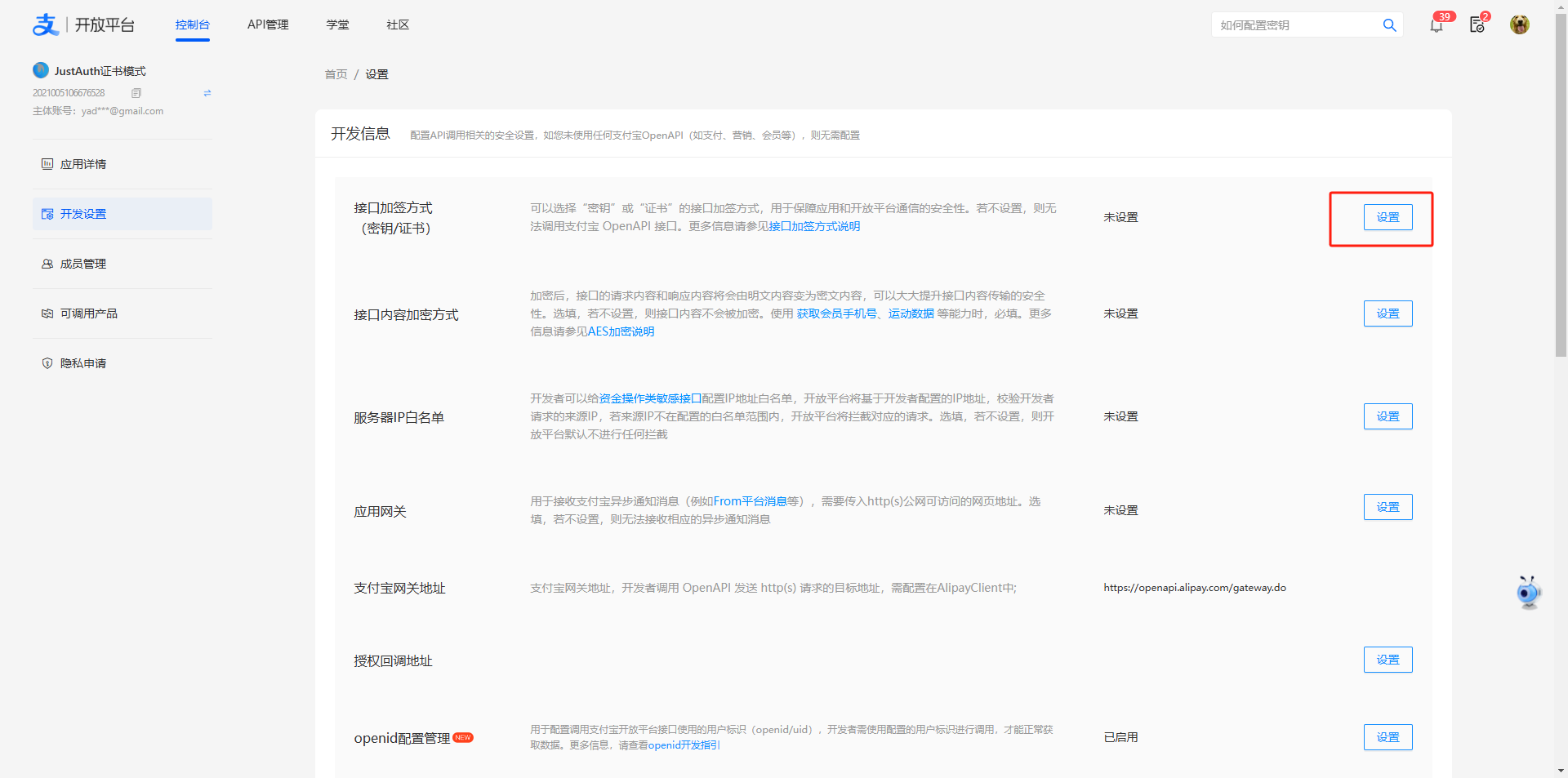Screen dimensions: 1568x778
Task: Click 设置 button for 接口加签方式
Action: click(1388, 217)
